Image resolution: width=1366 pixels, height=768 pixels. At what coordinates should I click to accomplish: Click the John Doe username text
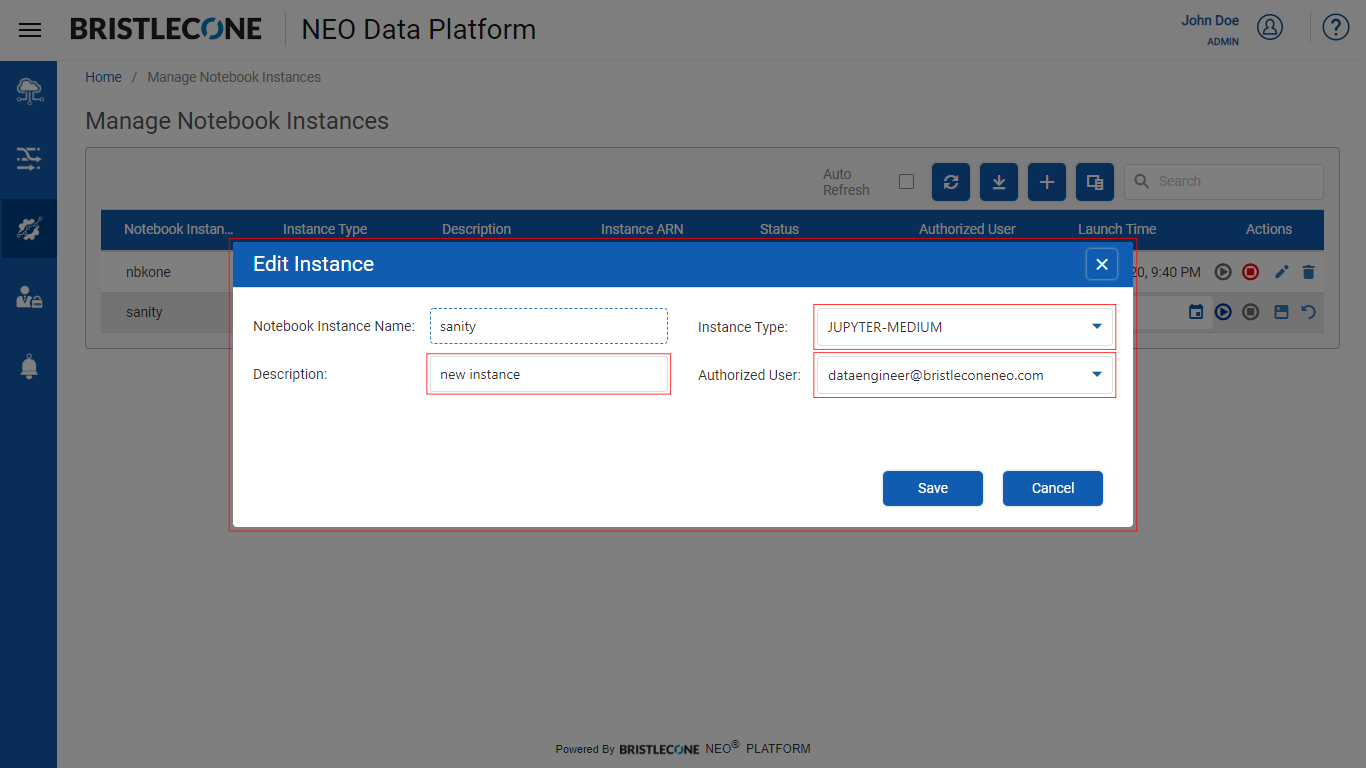point(1210,20)
